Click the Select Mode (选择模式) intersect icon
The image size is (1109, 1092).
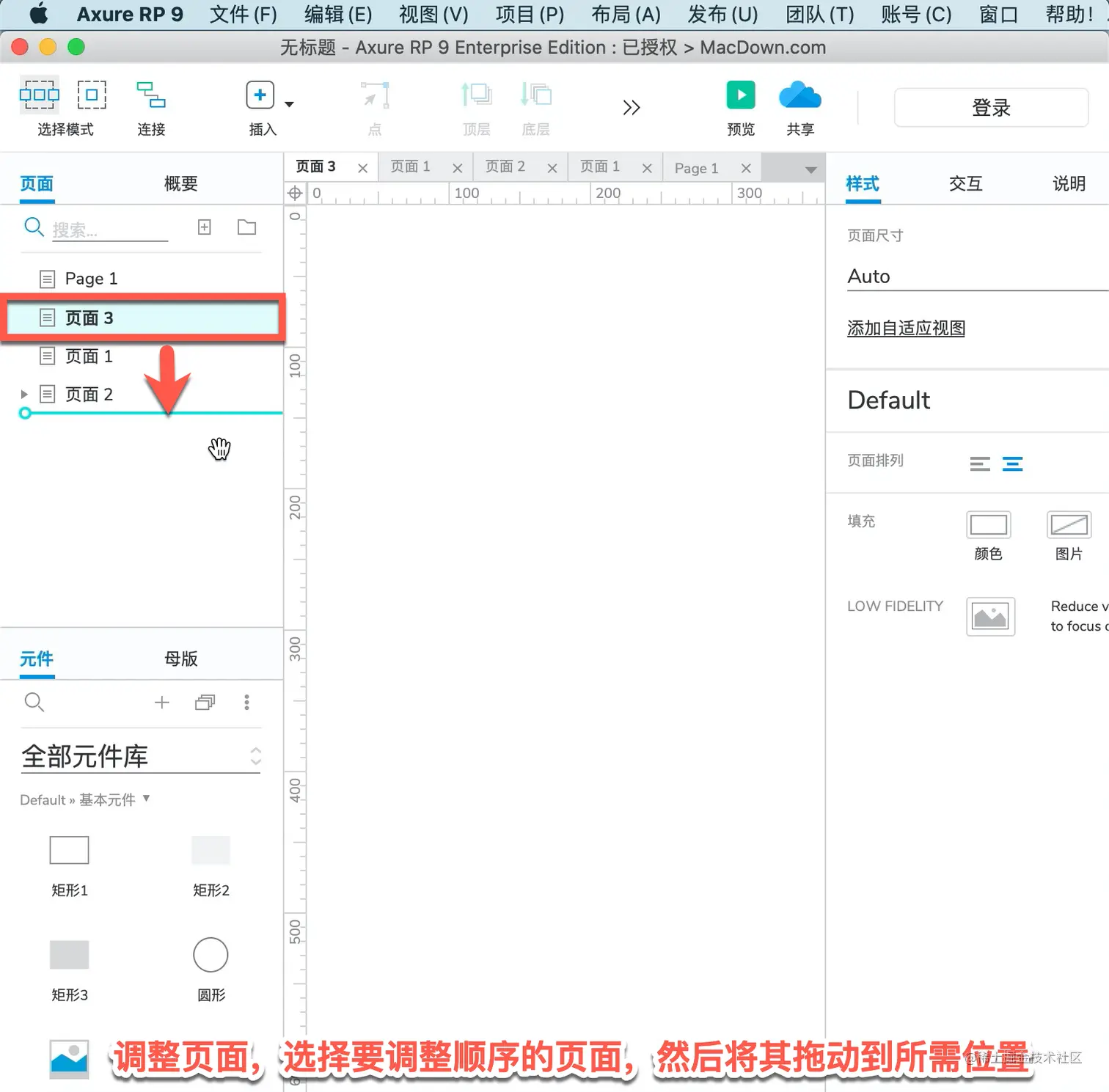pyautogui.click(x=40, y=95)
